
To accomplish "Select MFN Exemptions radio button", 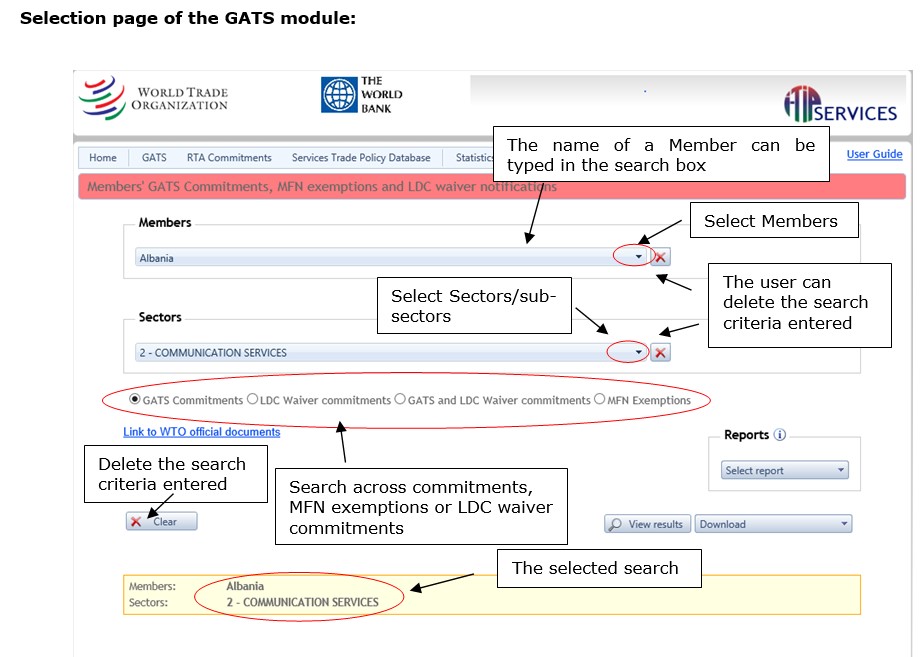I will tap(599, 399).
